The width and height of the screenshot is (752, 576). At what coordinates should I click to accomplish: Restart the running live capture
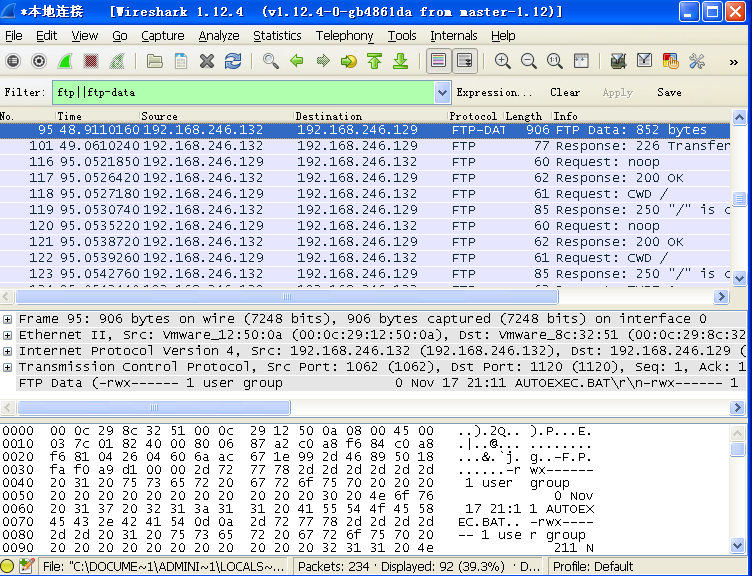117,61
